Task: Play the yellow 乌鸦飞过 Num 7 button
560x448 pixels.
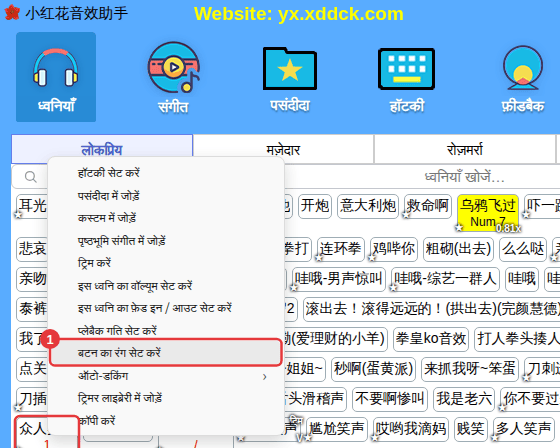Action: pos(488,213)
